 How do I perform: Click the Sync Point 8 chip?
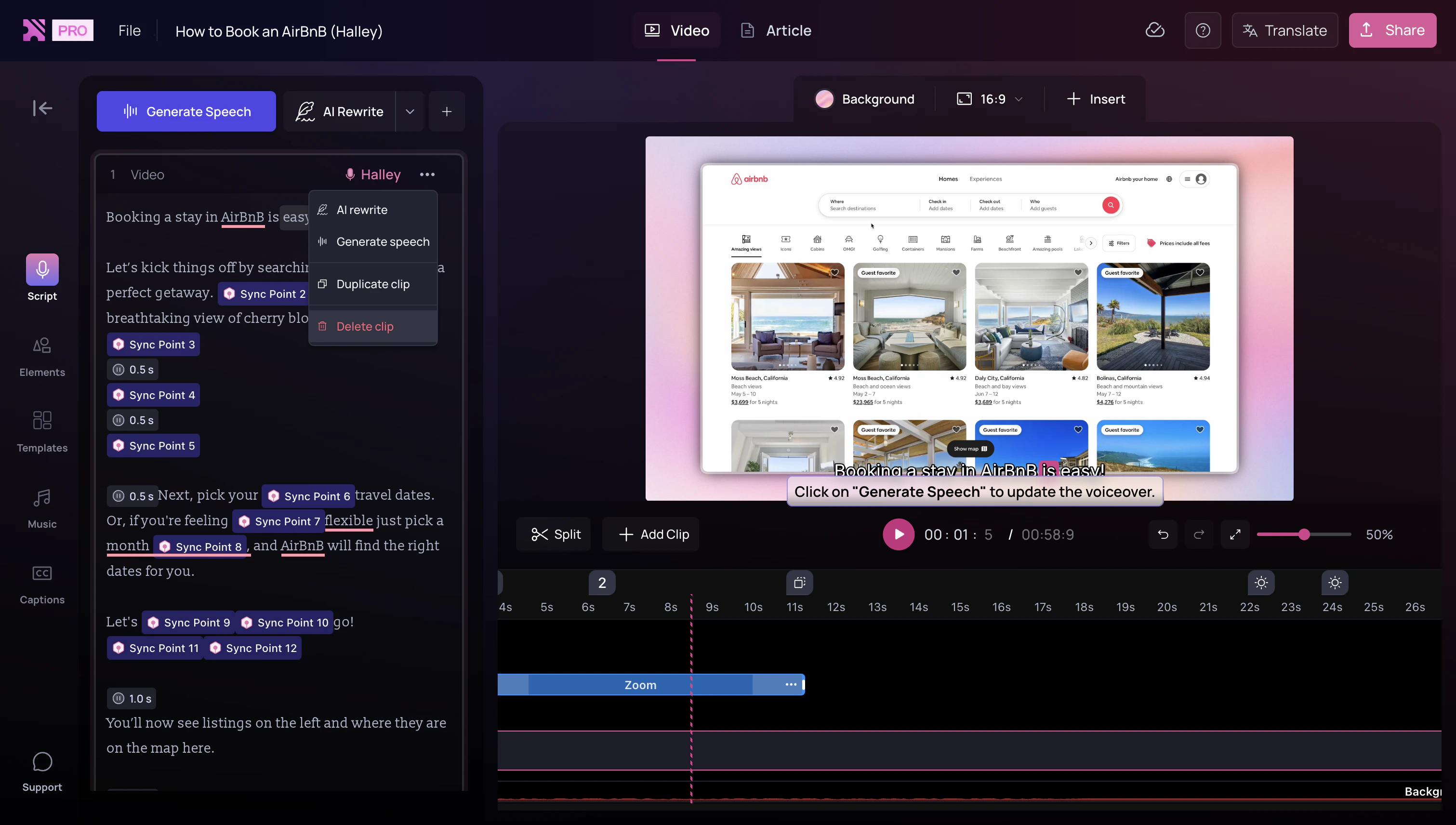click(x=200, y=546)
